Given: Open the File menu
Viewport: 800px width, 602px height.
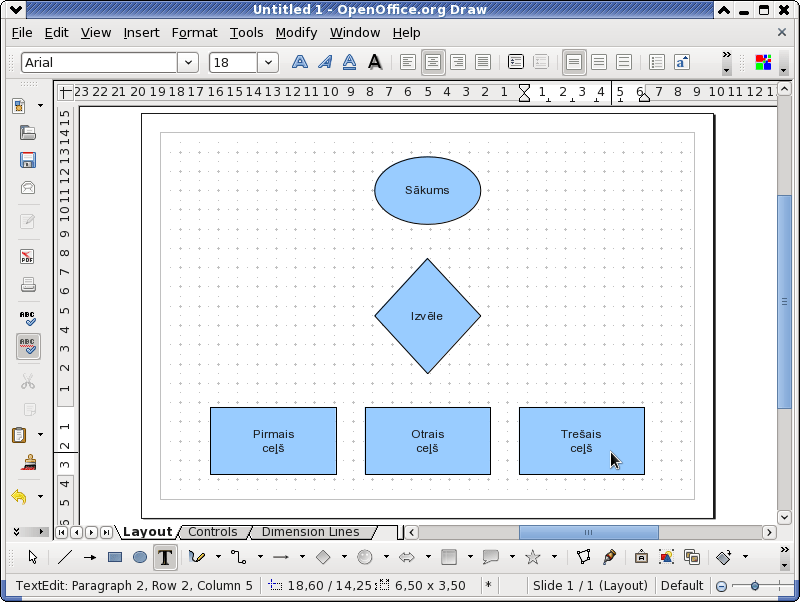Looking at the screenshot, I should point(22,33).
